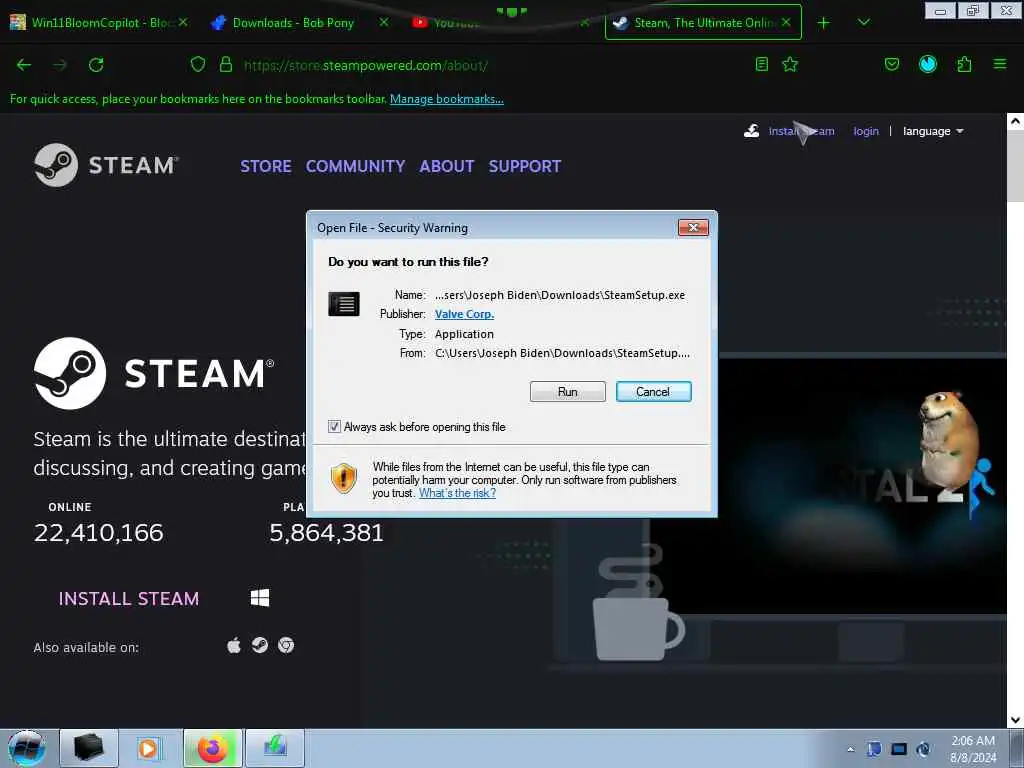Open the extensions puzzle icon

pos(964,64)
